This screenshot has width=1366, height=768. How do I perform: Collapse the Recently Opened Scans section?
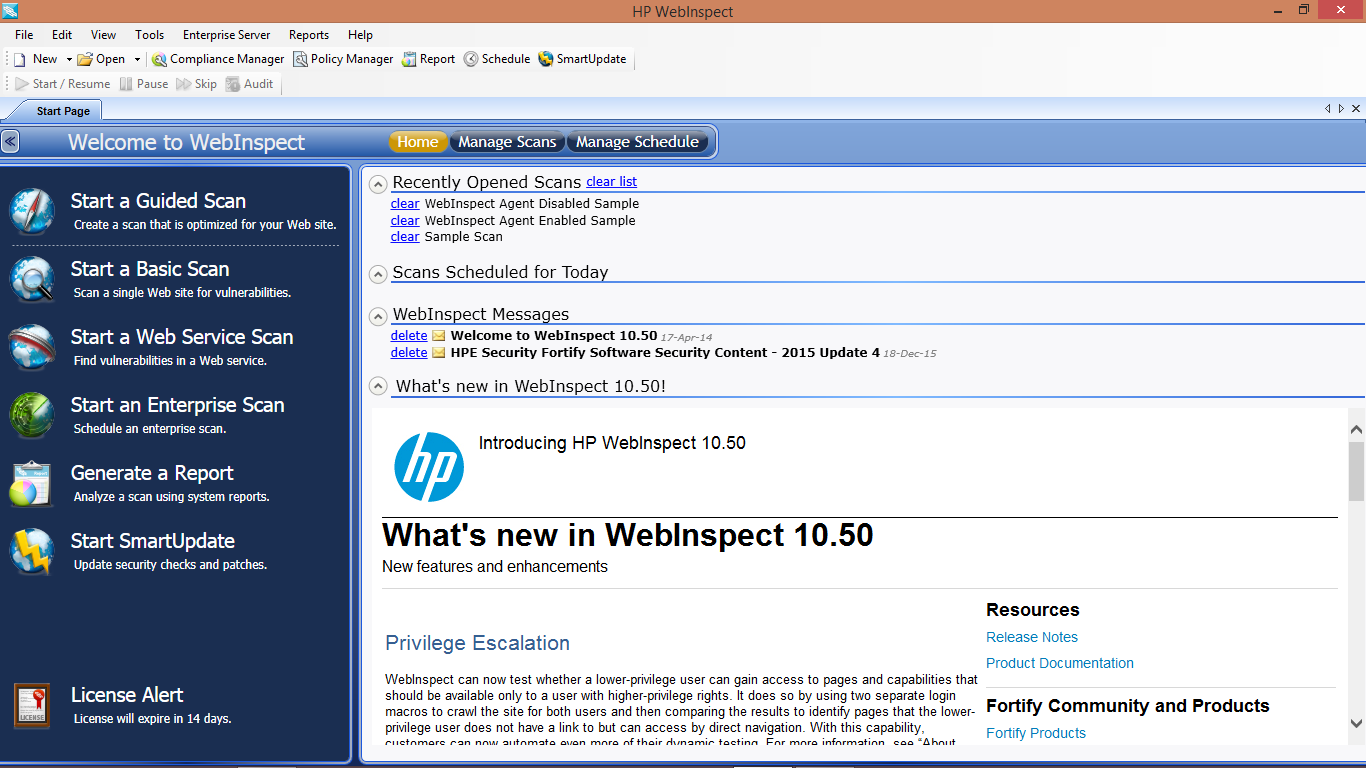click(x=378, y=184)
